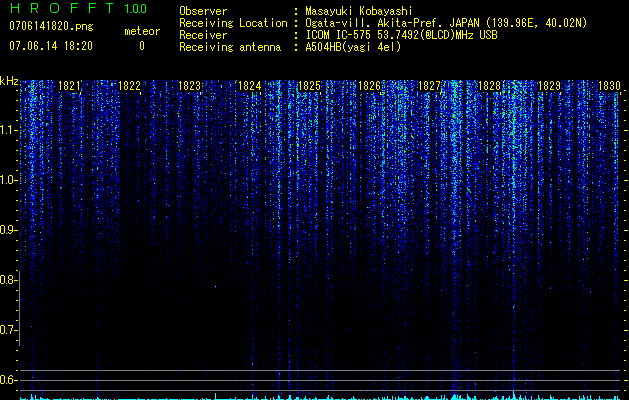Viewport: 629px width, 400px height.
Task: Click the 1823 time marker
Action: click(x=189, y=86)
